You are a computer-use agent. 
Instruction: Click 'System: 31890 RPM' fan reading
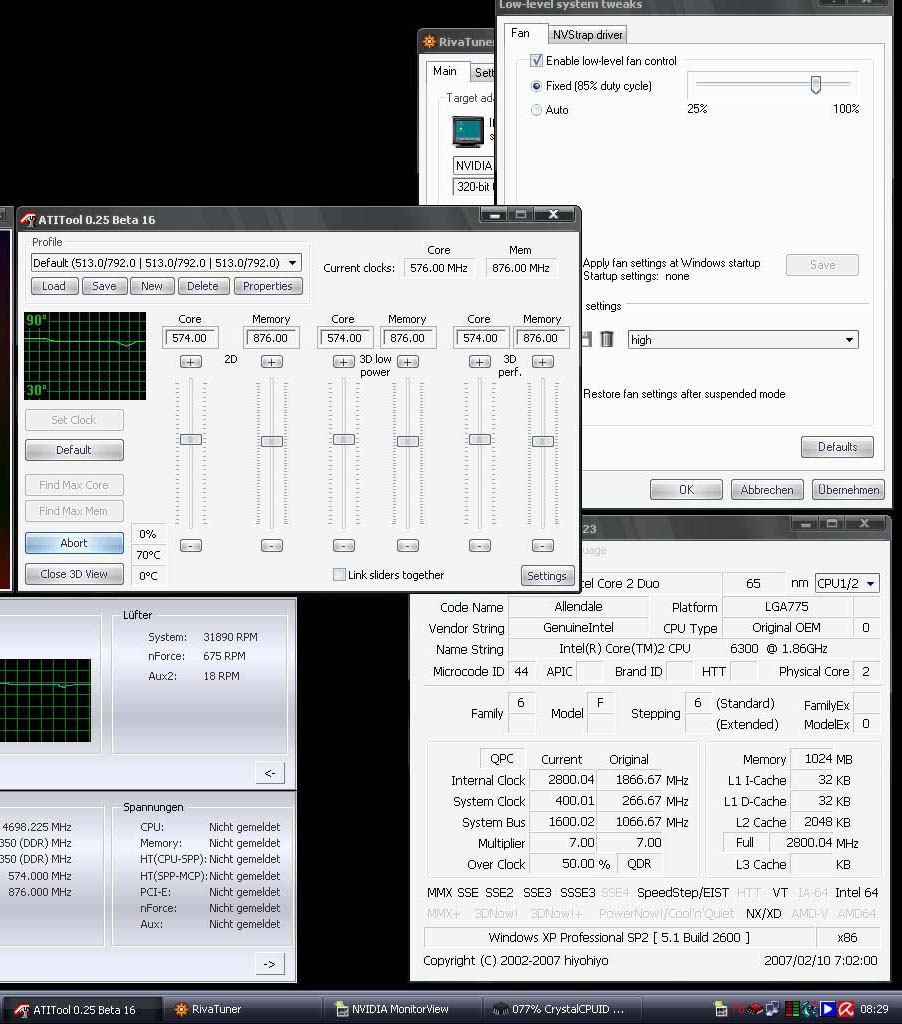[x=202, y=637]
